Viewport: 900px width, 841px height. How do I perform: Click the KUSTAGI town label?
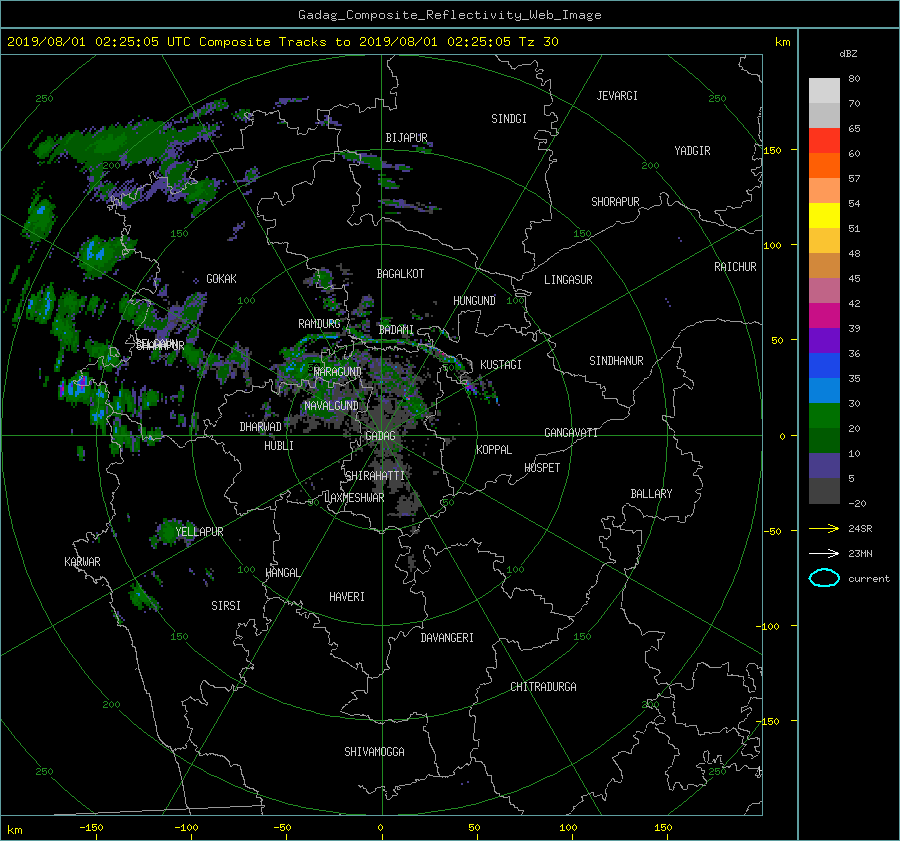[501, 365]
